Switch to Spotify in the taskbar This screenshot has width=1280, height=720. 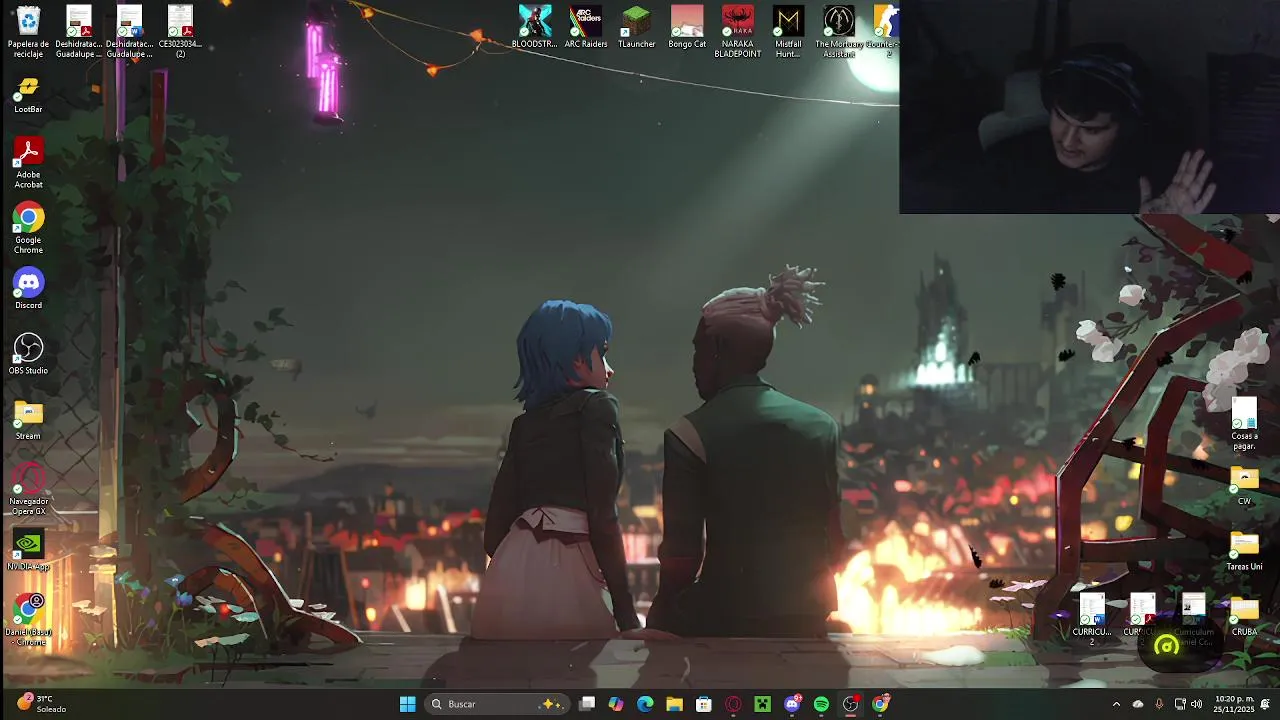pos(821,704)
